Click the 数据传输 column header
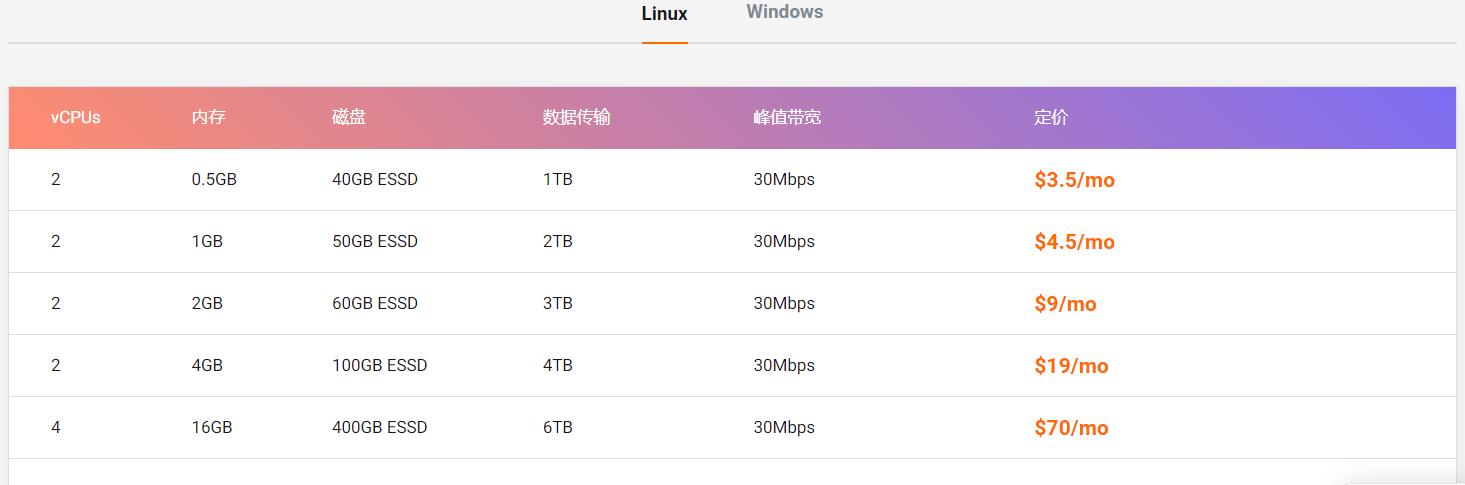Screen dimensions: 1465x485 576,117
